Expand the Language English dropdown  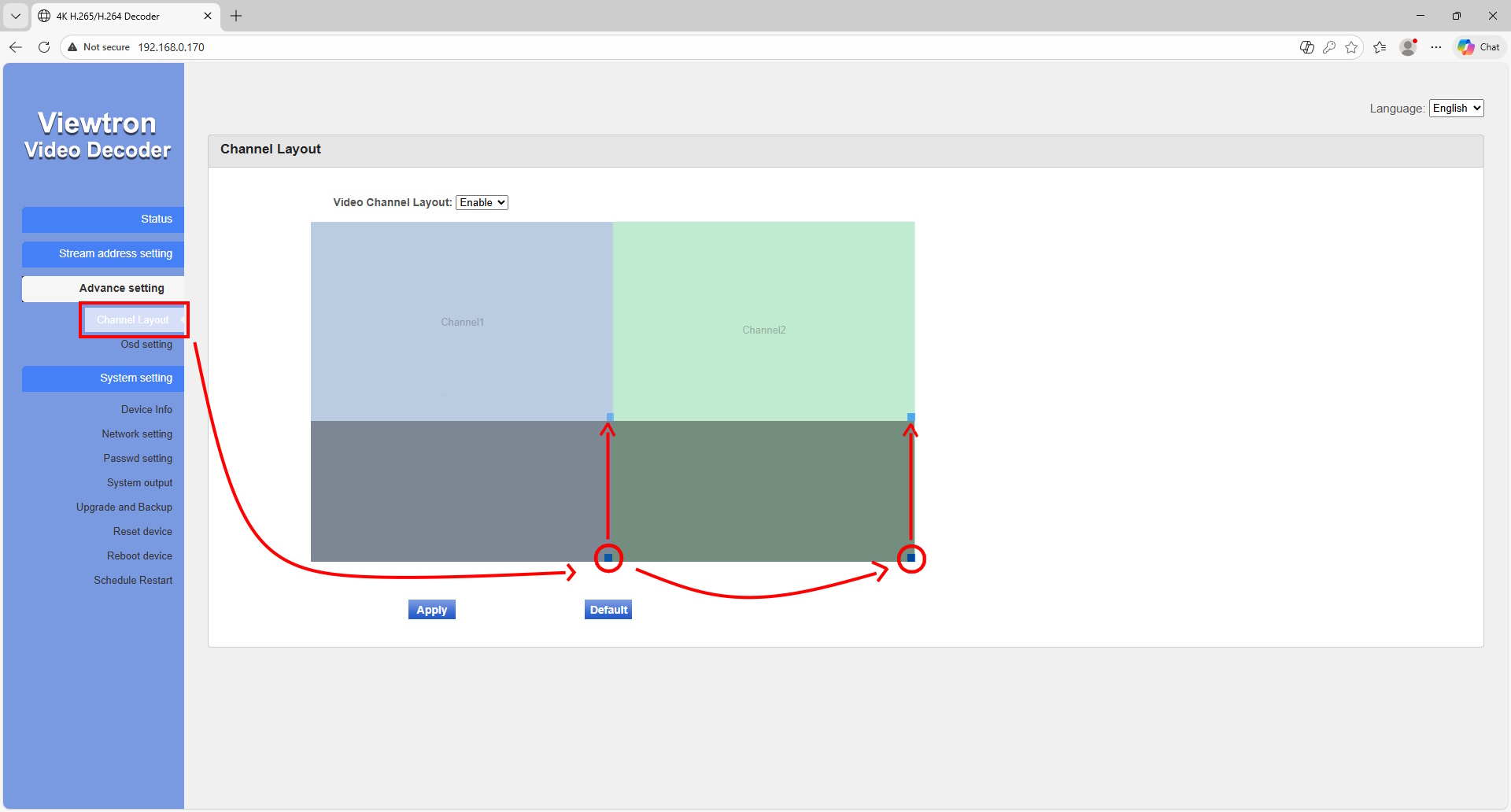coord(1456,109)
